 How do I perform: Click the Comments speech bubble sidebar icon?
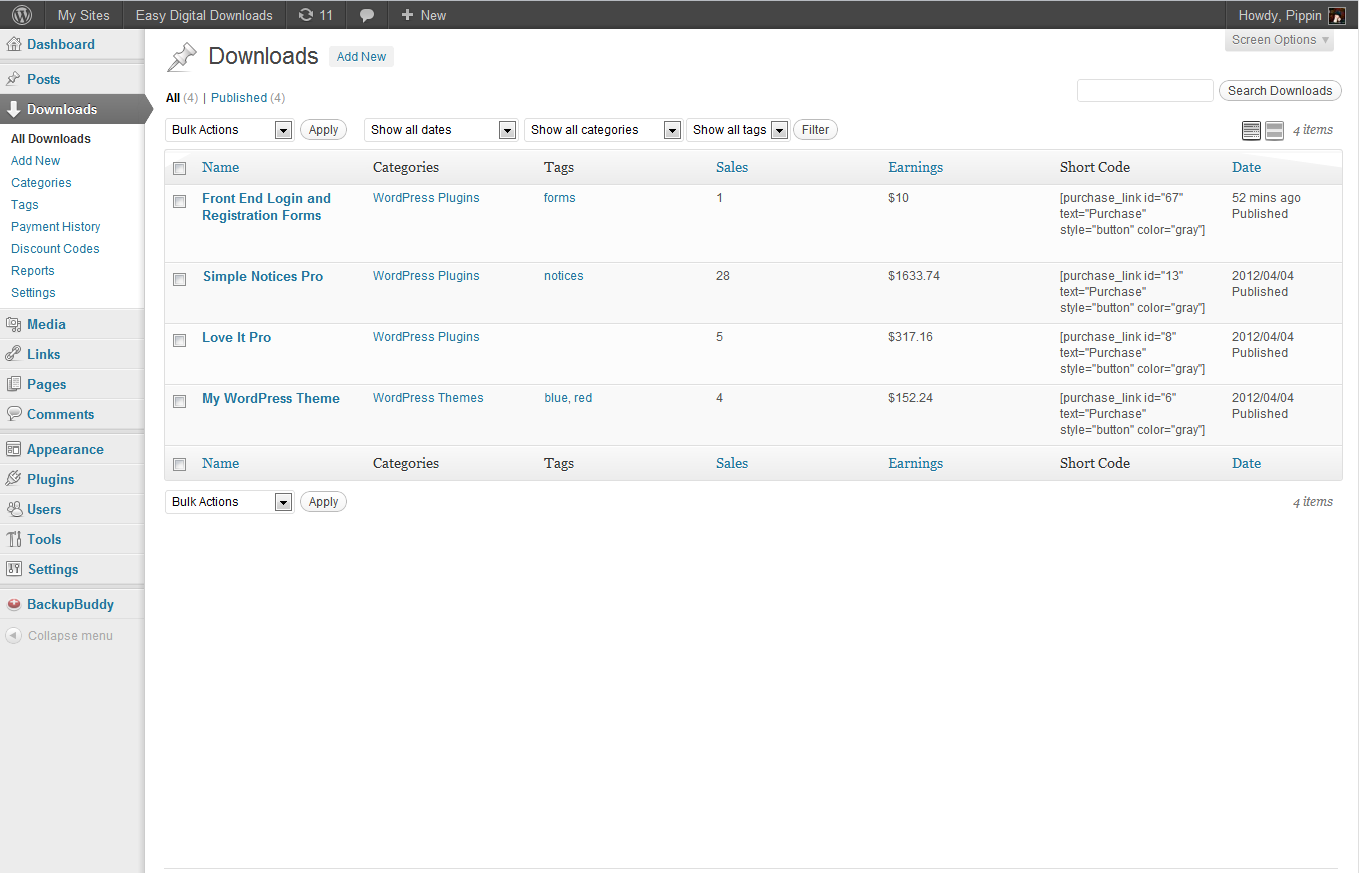tap(13, 414)
